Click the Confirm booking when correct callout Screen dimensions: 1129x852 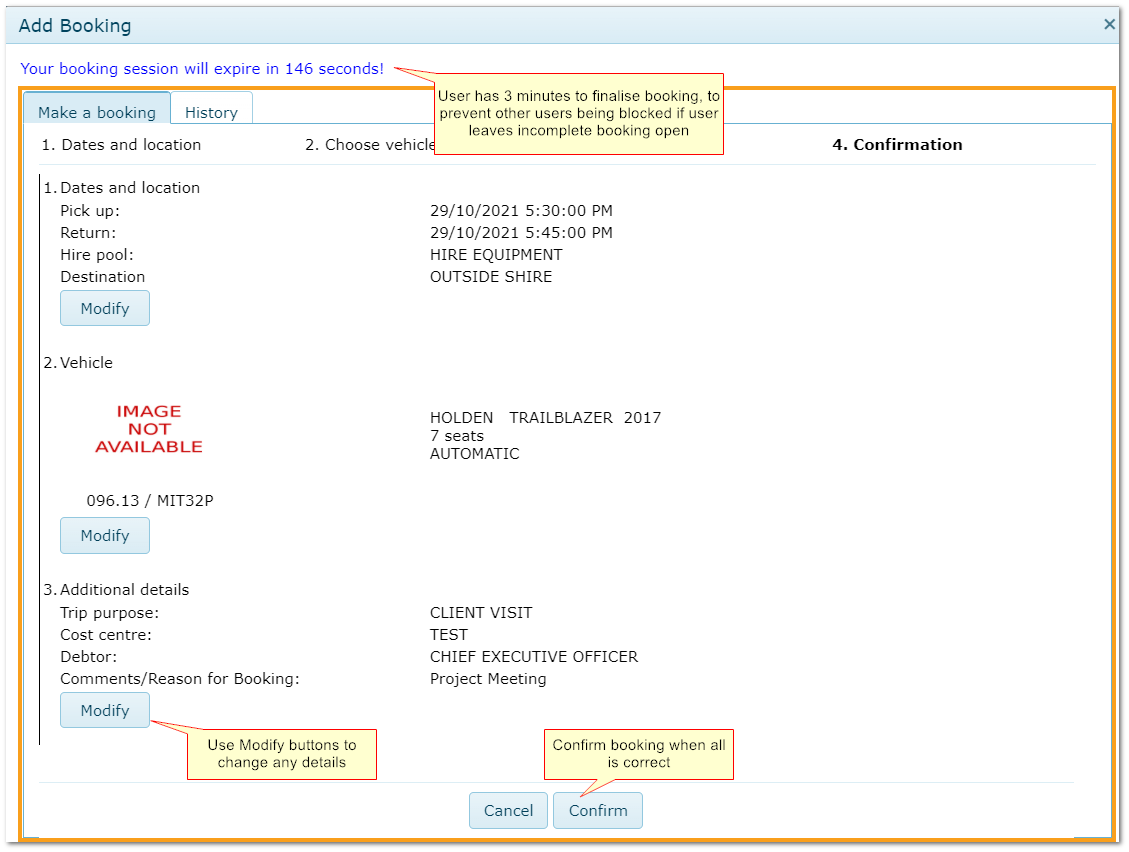coord(639,754)
